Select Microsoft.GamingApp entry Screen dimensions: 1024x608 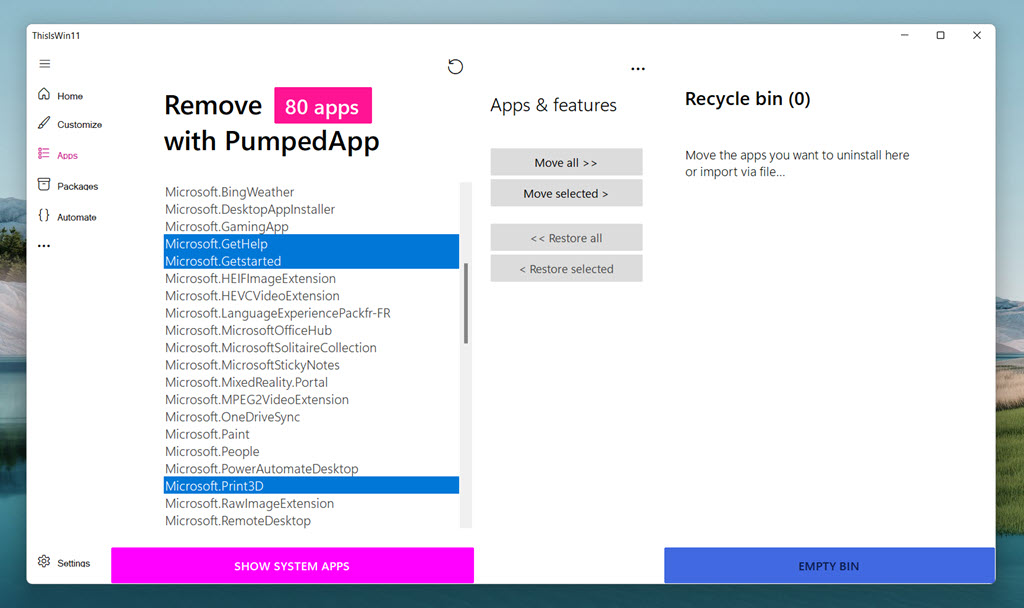point(311,227)
